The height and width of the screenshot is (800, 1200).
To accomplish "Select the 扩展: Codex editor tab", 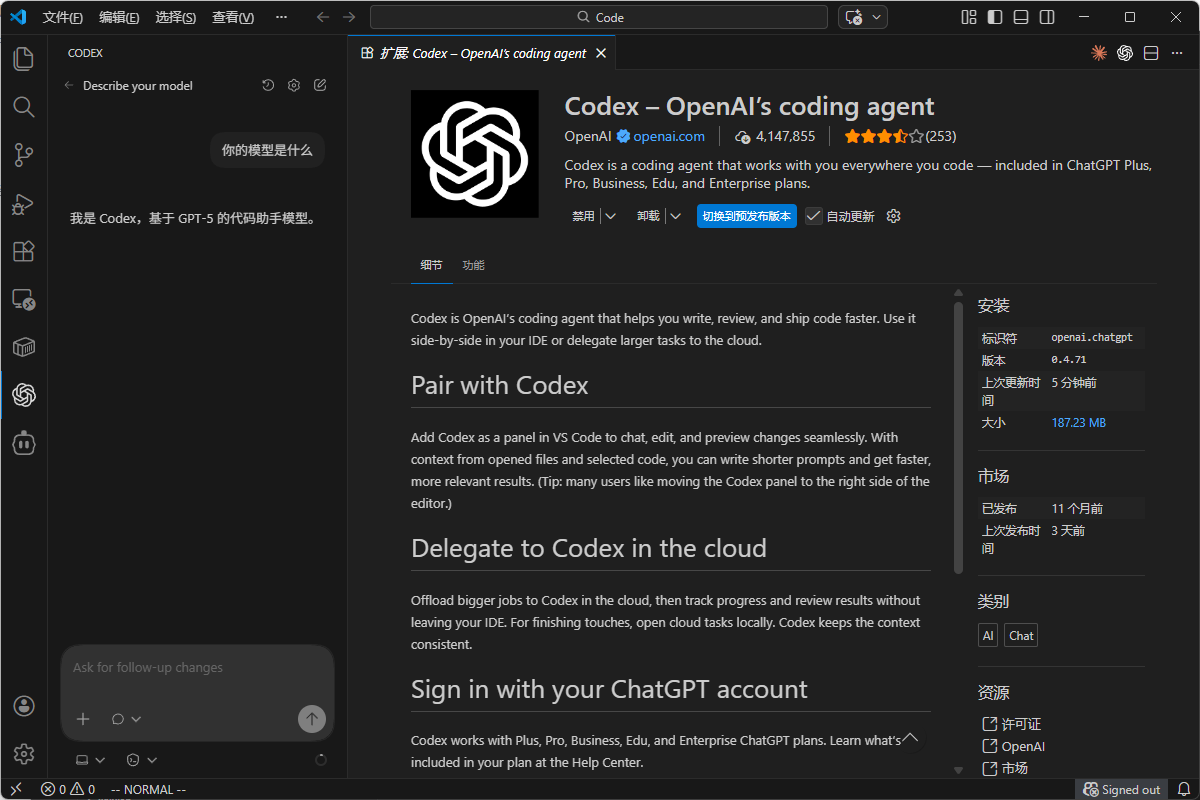I will pos(482,53).
